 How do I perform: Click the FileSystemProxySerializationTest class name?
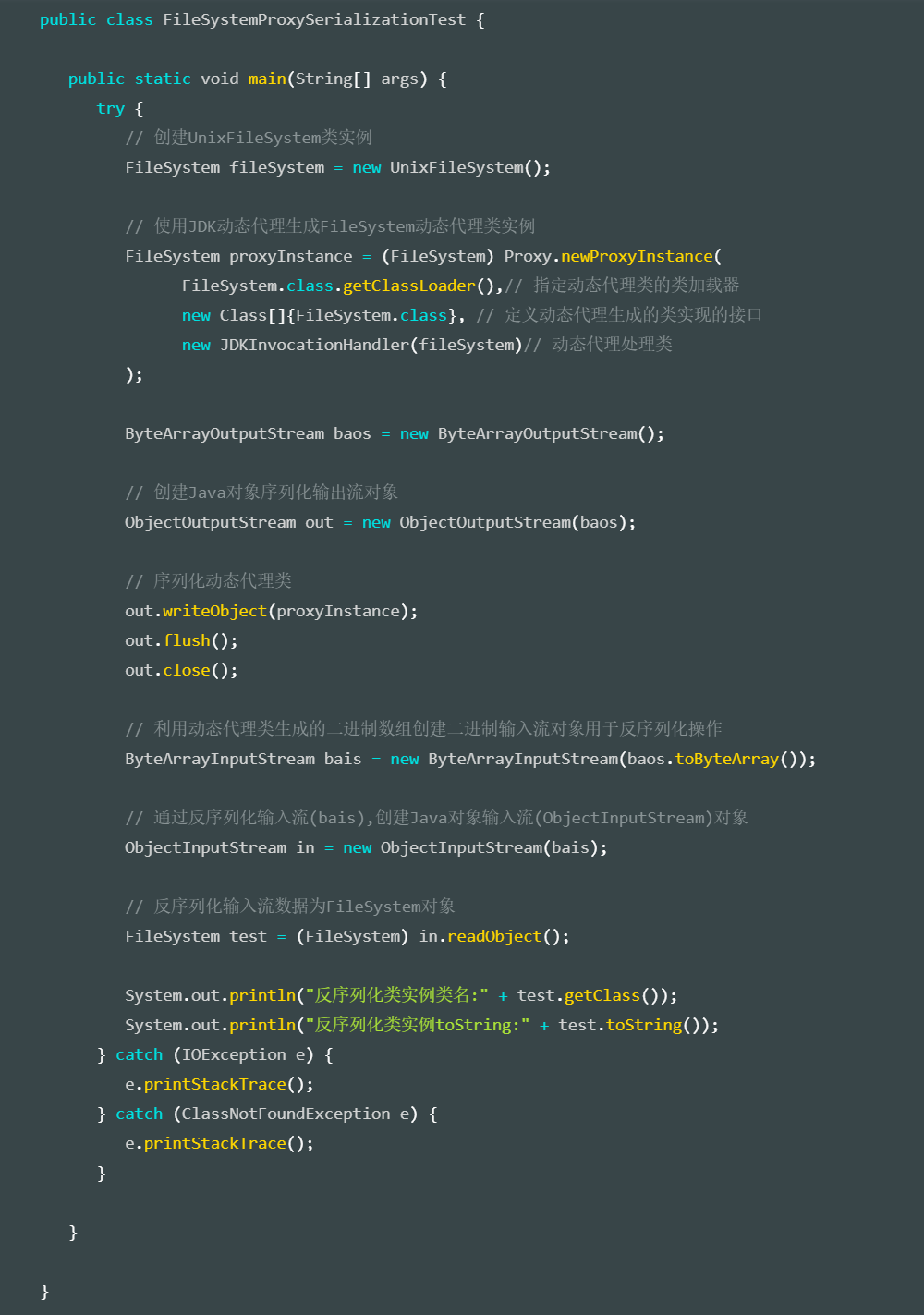tap(314, 19)
